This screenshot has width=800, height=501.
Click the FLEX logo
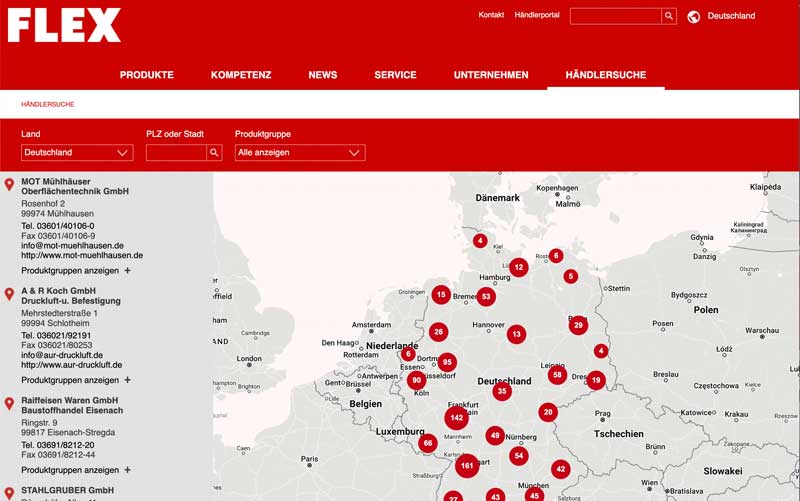(x=64, y=24)
